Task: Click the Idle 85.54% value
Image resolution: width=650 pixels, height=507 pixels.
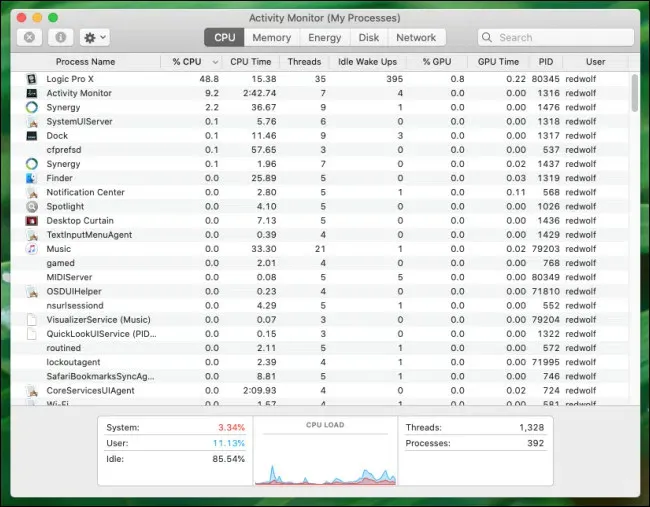Action: pyautogui.click(x=228, y=459)
